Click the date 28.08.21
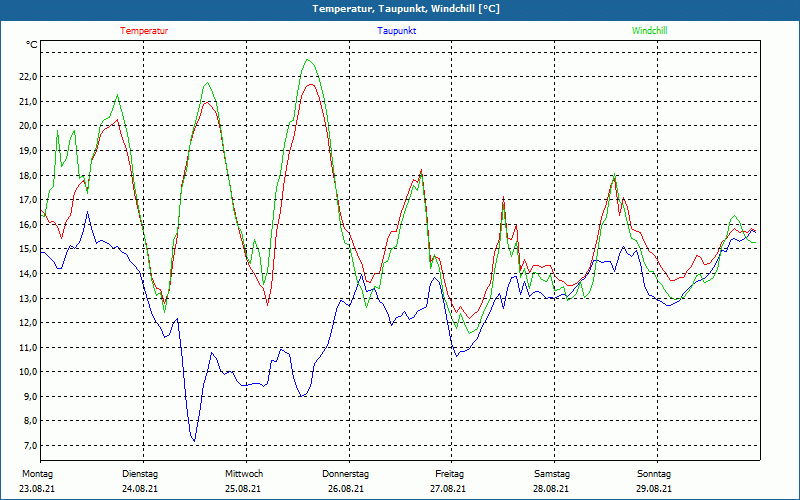 pyautogui.click(x=551, y=489)
